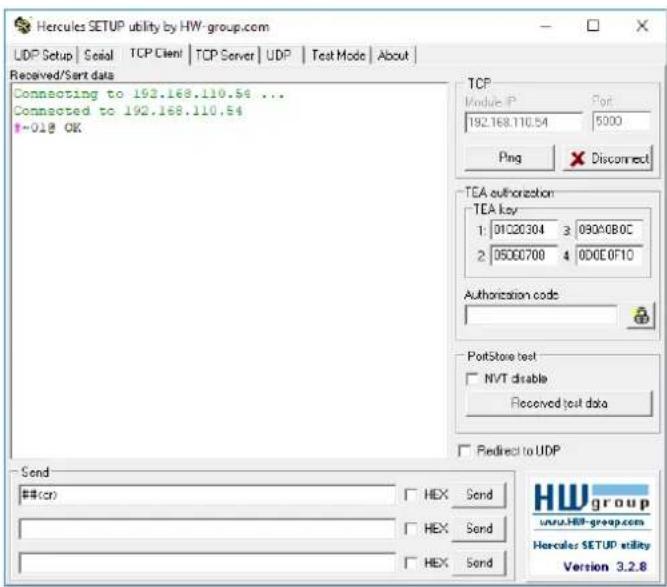667x587 pixels.
Task: Minimize the Hercules window
Action: point(546,26)
